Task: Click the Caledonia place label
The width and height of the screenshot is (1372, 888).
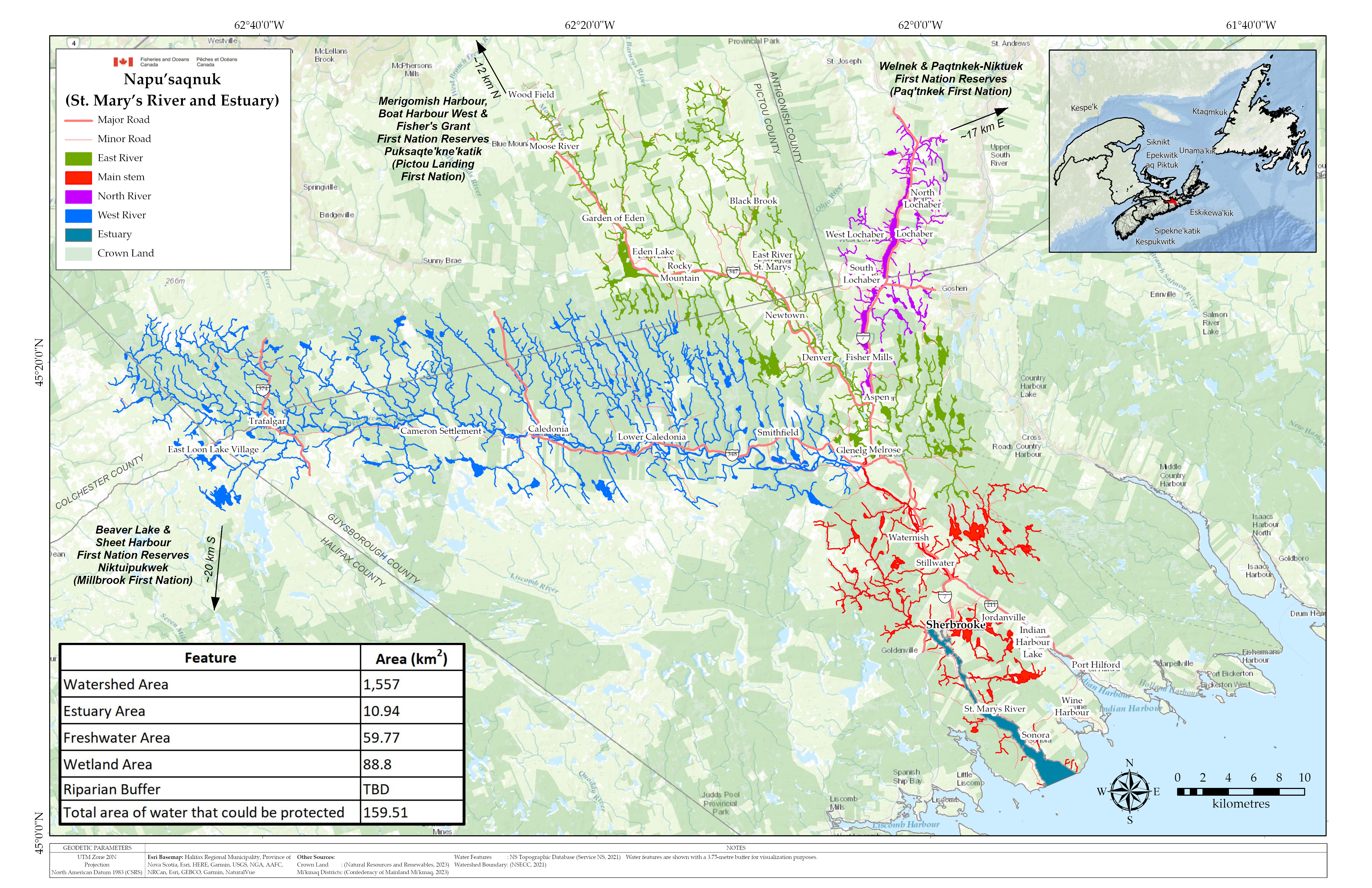Action: [x=548, y=429]
